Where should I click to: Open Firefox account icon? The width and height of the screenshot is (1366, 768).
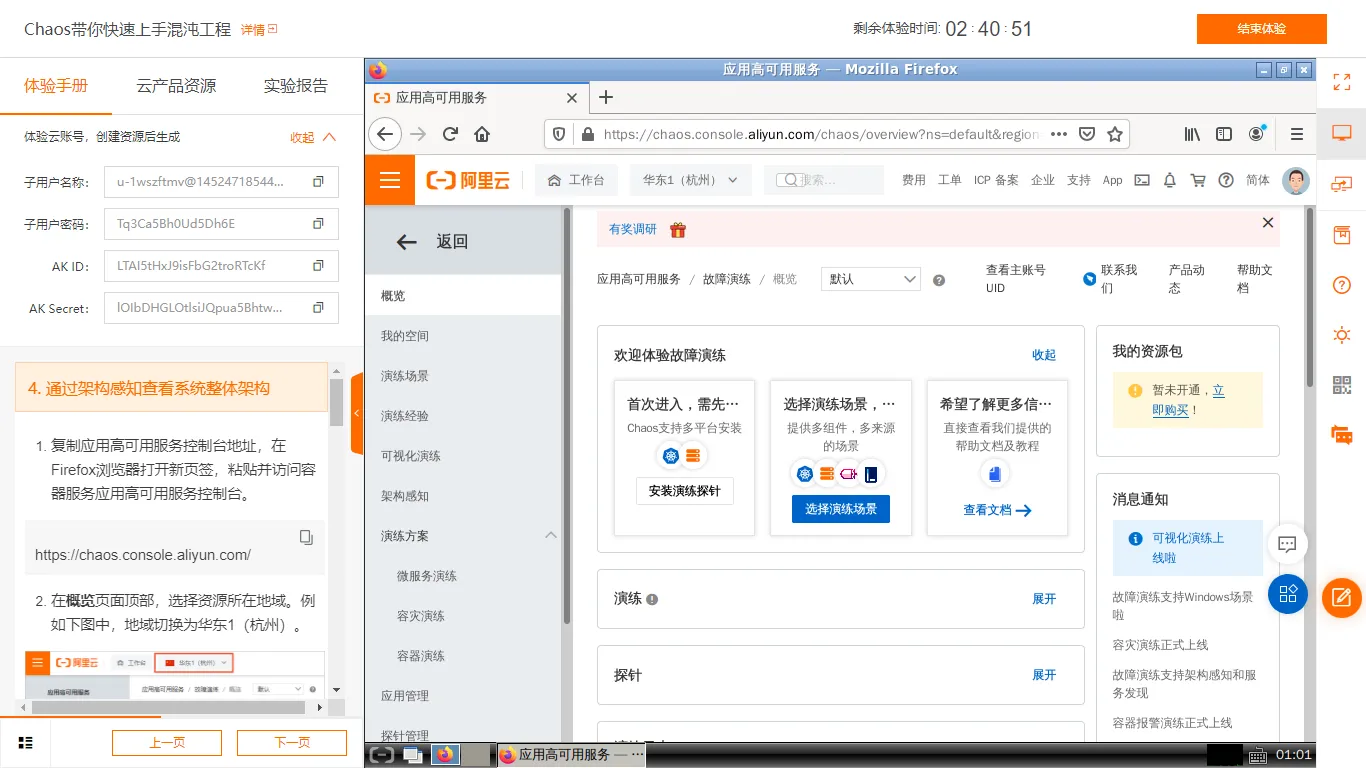(x=1256, y=134)
